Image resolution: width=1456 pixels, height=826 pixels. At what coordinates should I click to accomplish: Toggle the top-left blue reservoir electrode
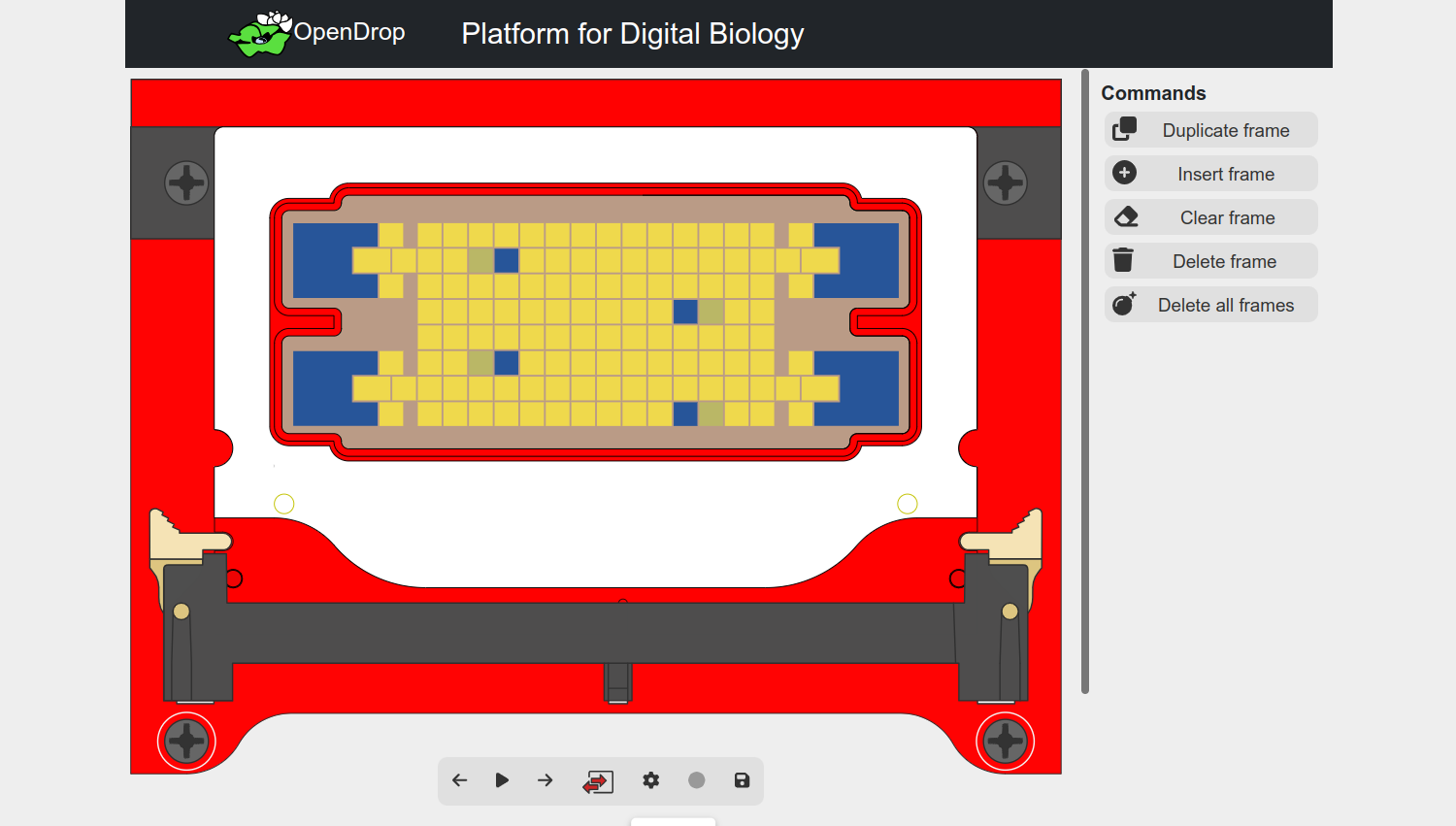click(335, 259)
